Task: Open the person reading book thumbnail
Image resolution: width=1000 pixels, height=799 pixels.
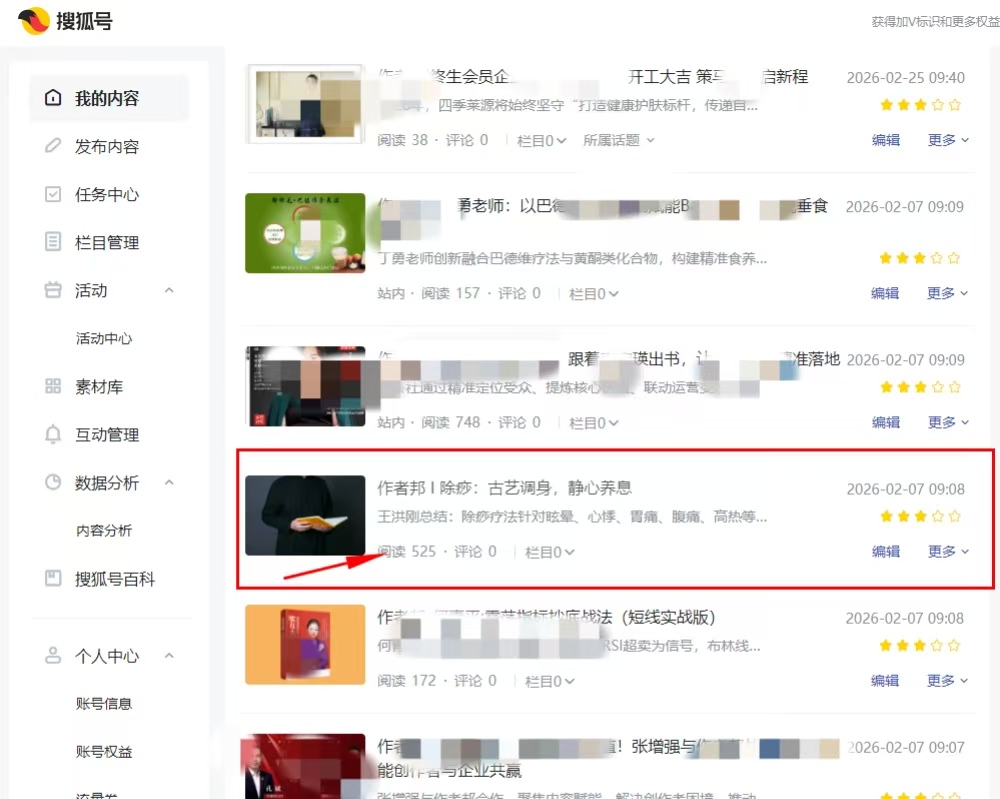Action: point(305,515)
